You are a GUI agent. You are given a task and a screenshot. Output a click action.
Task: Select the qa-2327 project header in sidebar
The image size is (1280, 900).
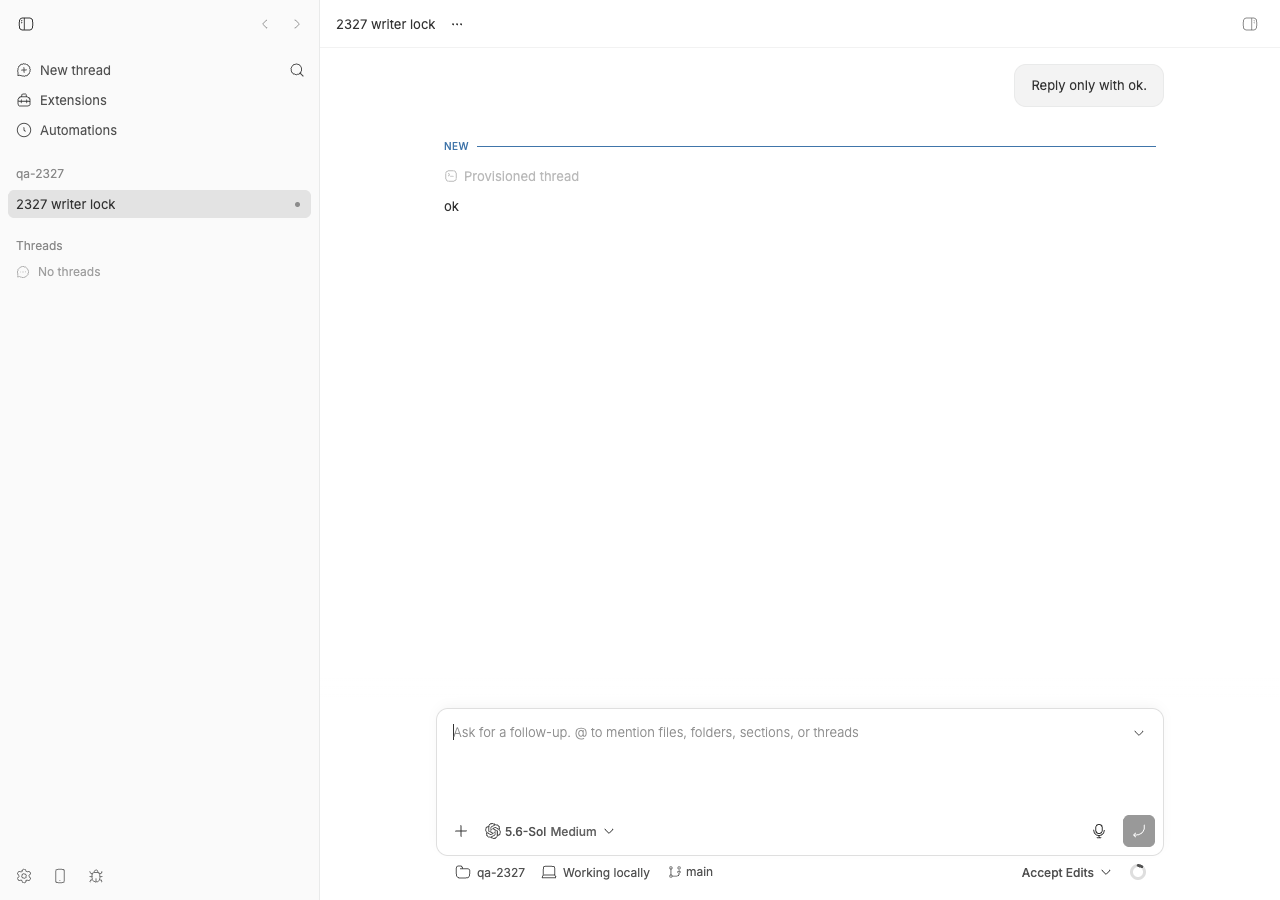[40, 173]
